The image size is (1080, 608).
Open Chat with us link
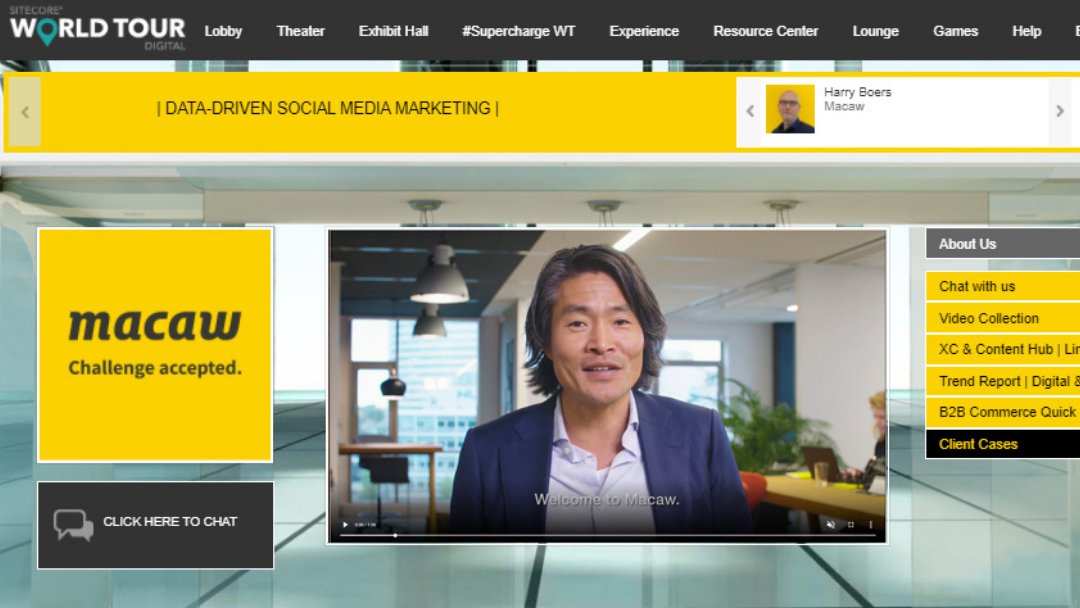(1003, 286)
